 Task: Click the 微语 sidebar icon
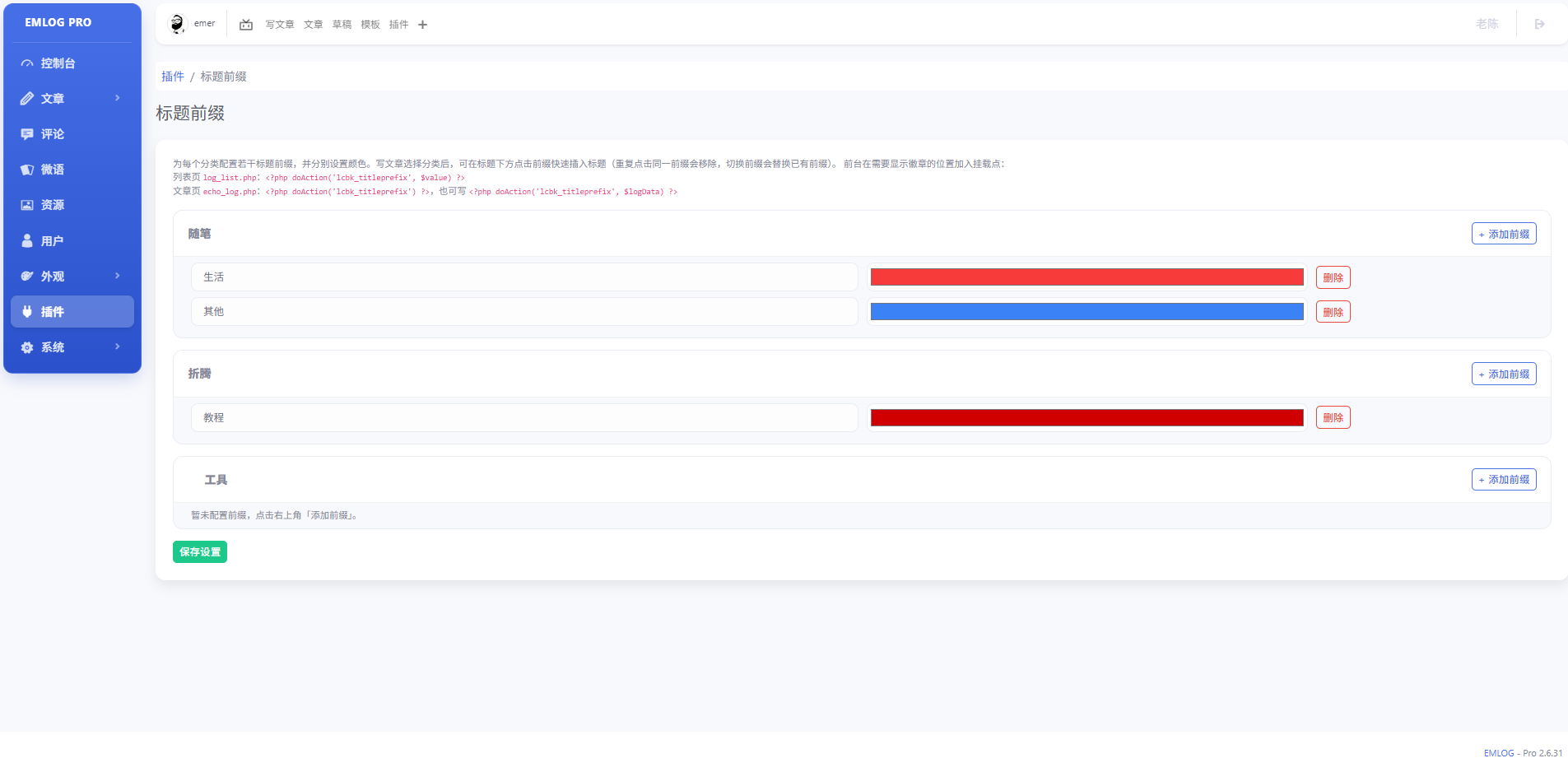pyautogui.click(x=27, y=170)
